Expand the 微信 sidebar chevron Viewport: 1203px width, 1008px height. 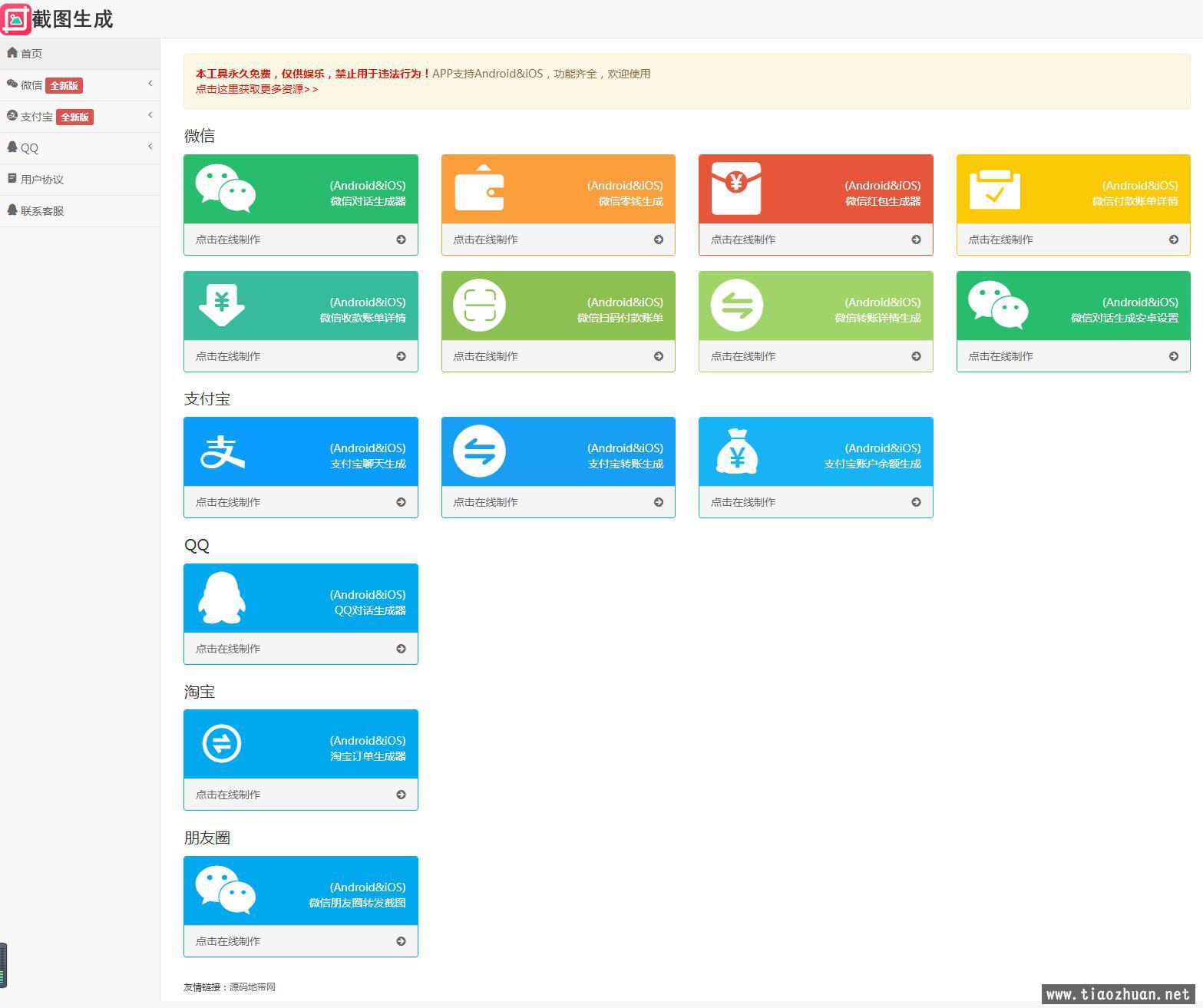click(150, 84)
